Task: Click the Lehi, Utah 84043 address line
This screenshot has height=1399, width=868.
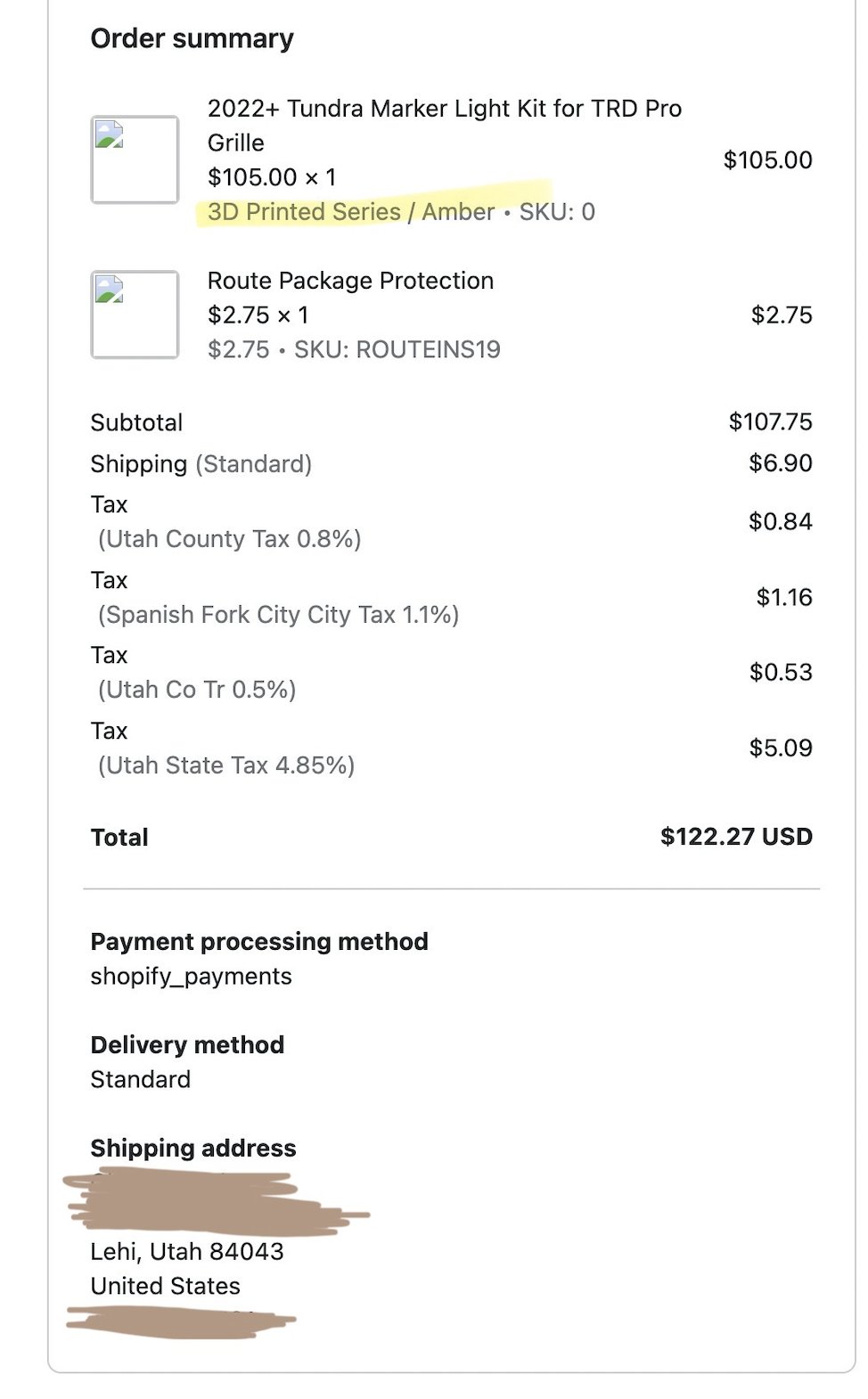Action: click(187, 1252)
